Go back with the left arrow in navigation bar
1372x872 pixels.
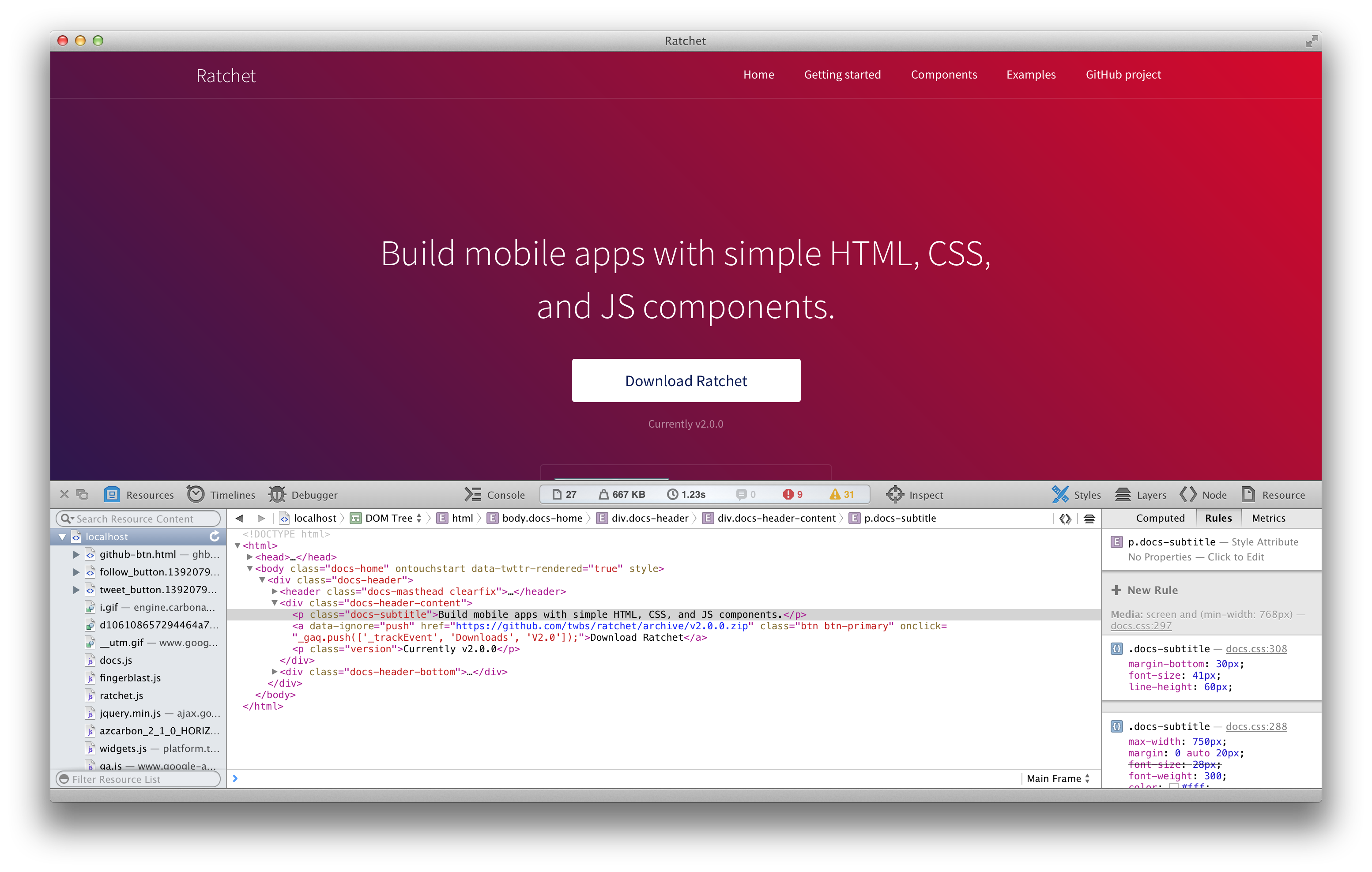[239, 519]
